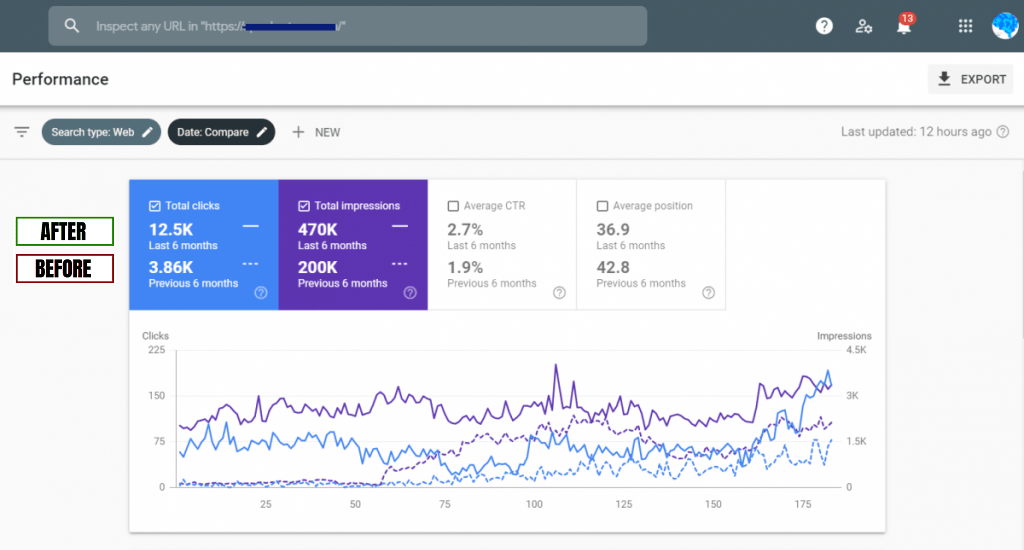Click the search magnifier icon

[x=72, y=26]
